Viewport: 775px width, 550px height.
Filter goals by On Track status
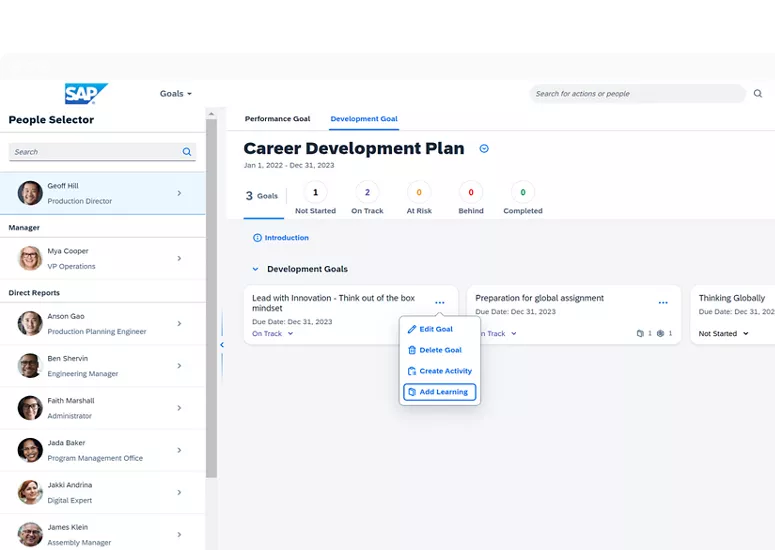[367, 193]
